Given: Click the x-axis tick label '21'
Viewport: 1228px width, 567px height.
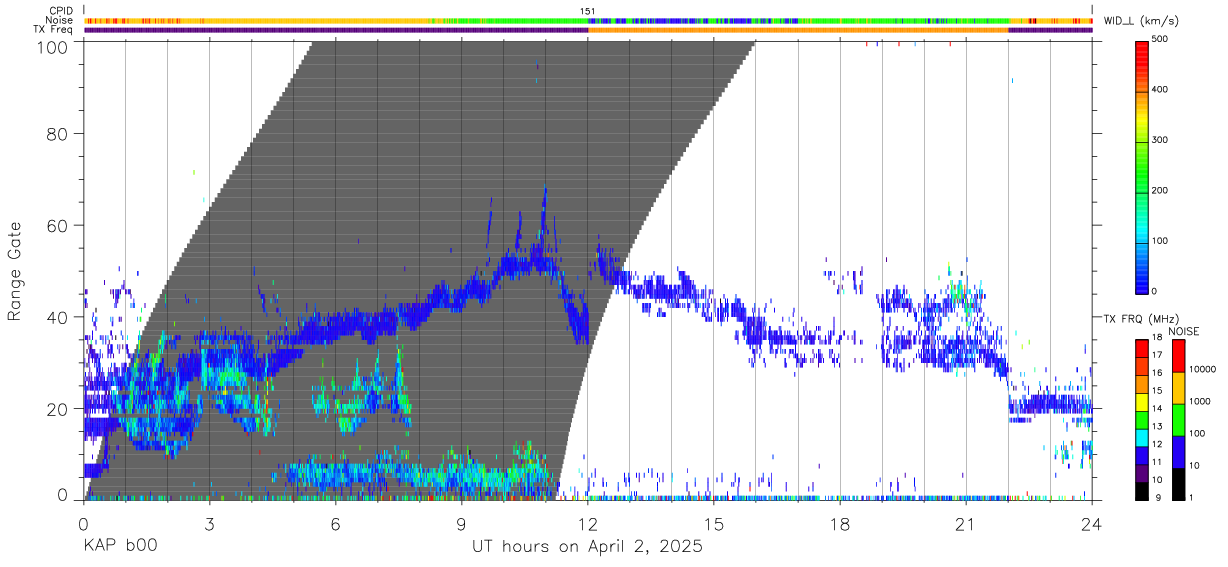Looking at the screenshot, I should tap(965, 525).
